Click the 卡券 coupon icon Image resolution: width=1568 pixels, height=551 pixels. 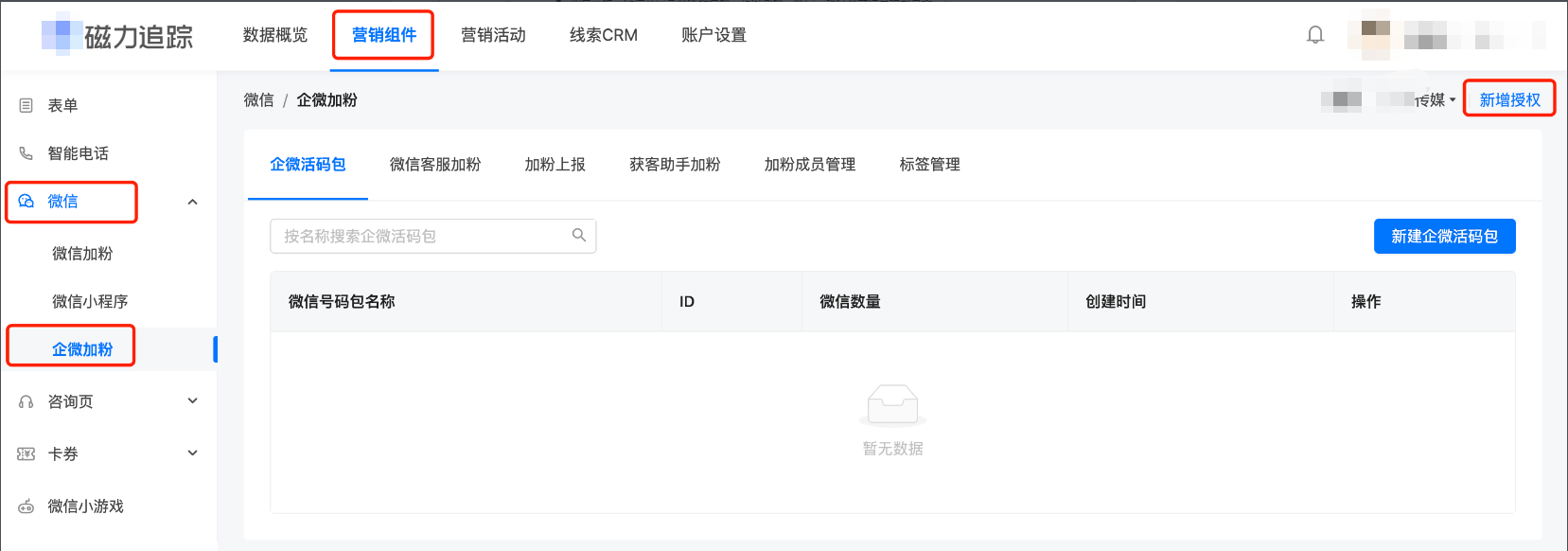point(26,453)
